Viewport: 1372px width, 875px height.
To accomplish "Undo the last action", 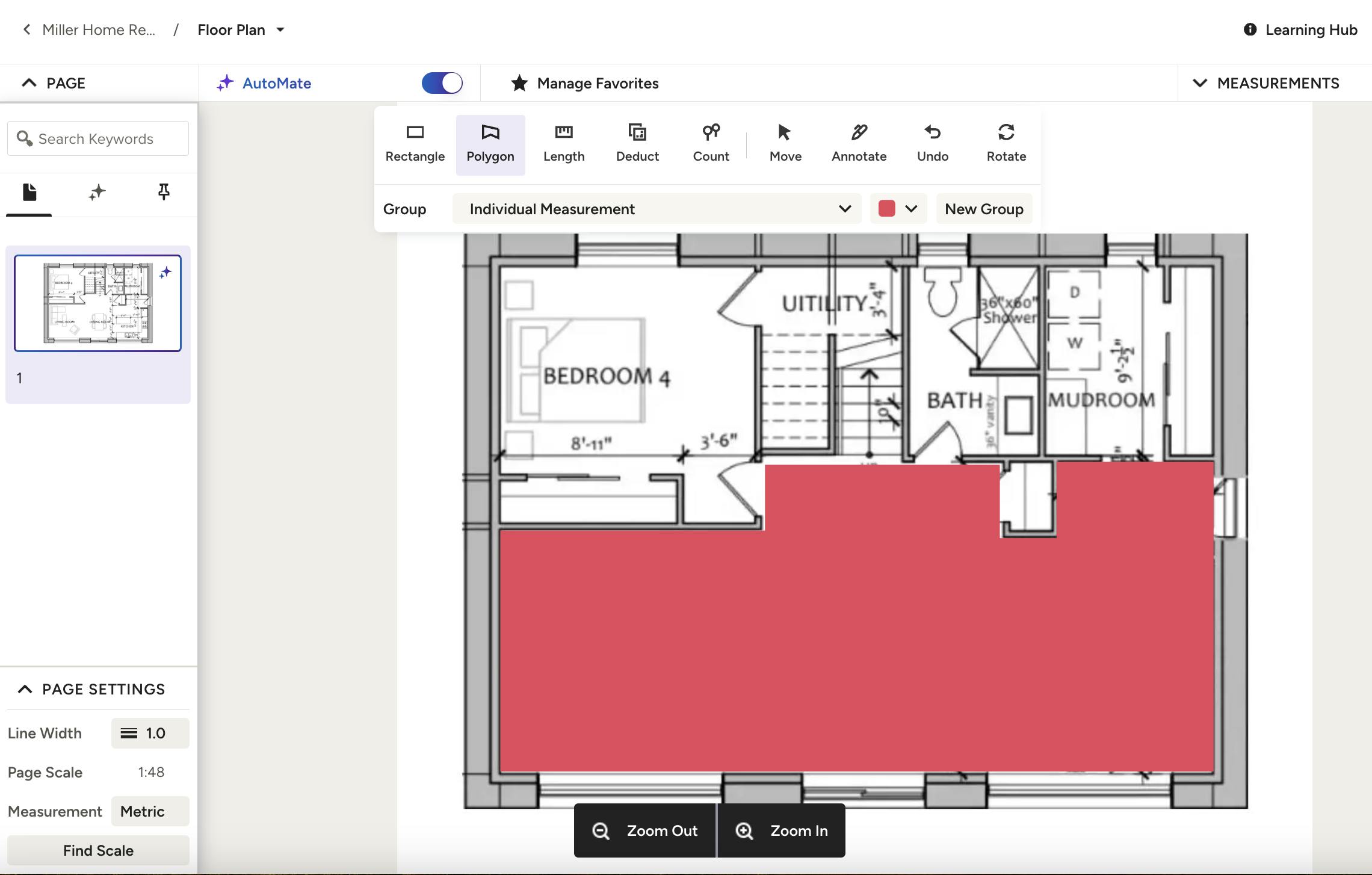I will pyautogui.click(x=932, y=143).
